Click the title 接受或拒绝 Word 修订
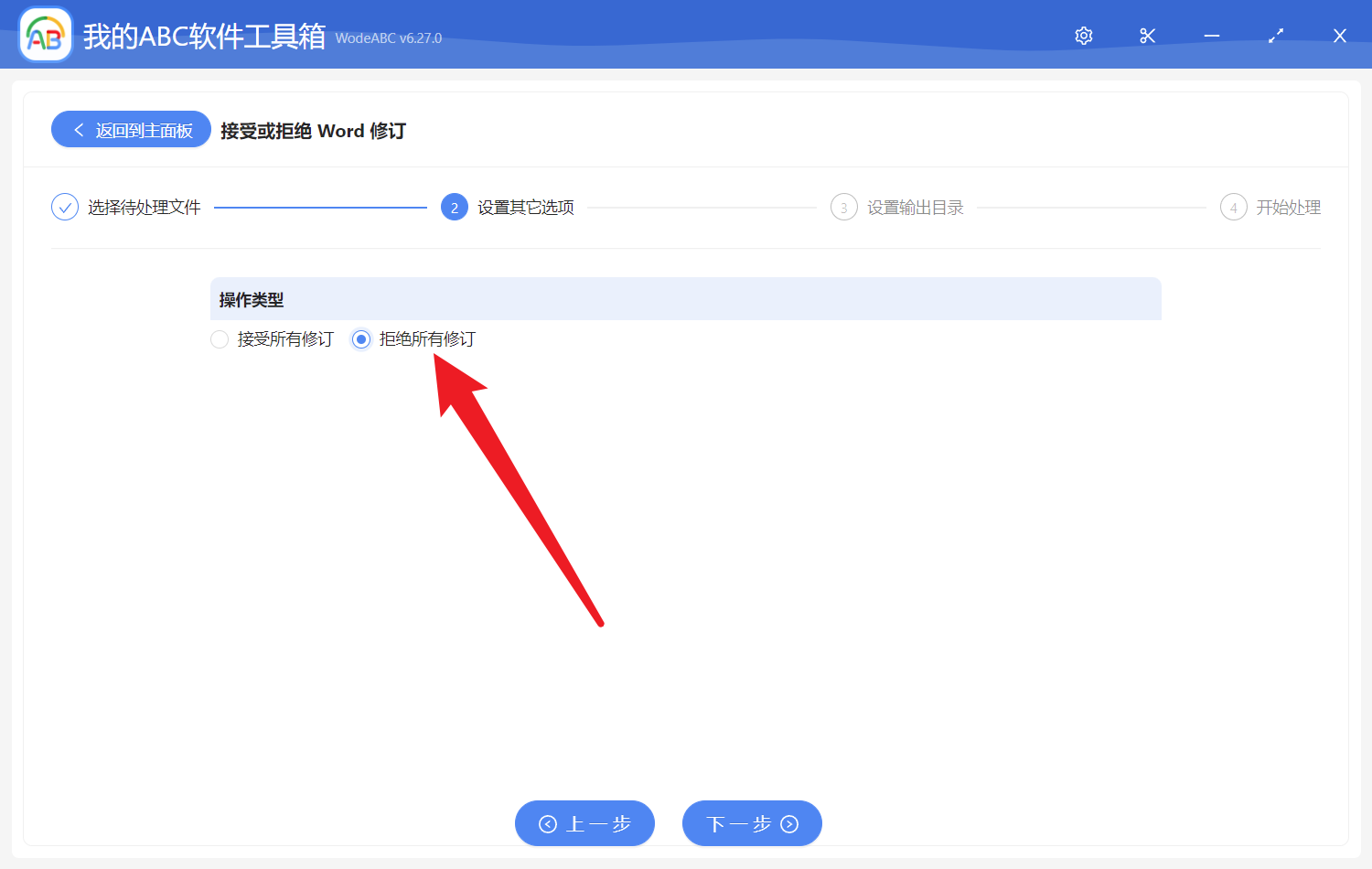Screen dimensions: 1372x869 (x=314, y=131)
